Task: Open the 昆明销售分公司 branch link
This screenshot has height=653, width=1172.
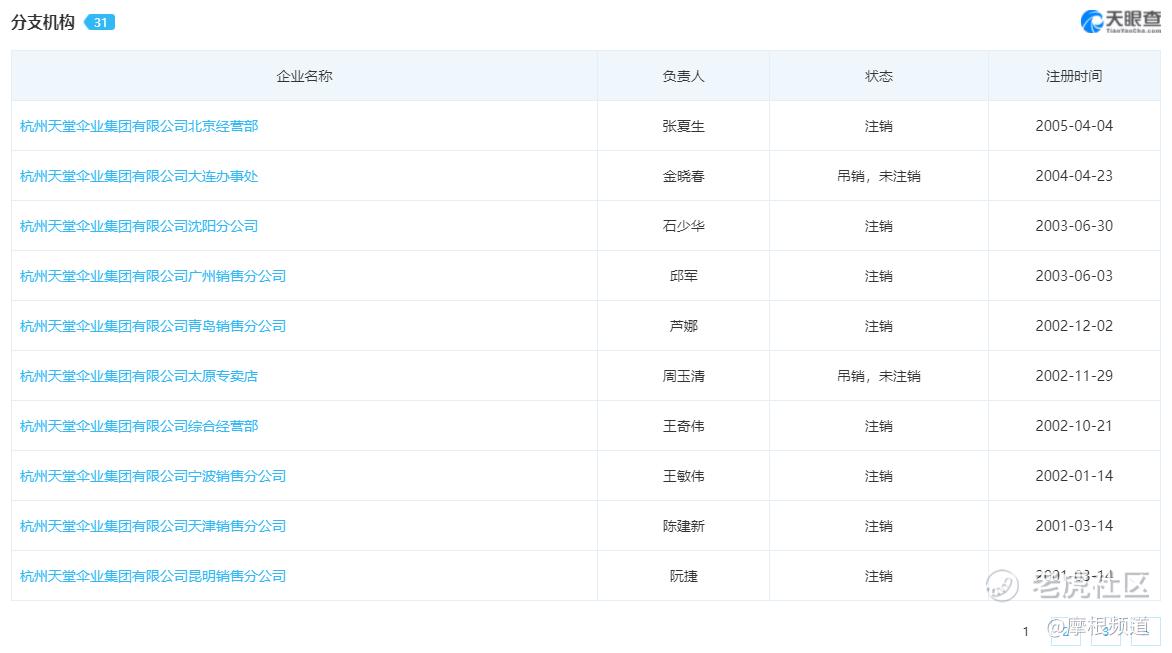Action: [152, 576]
